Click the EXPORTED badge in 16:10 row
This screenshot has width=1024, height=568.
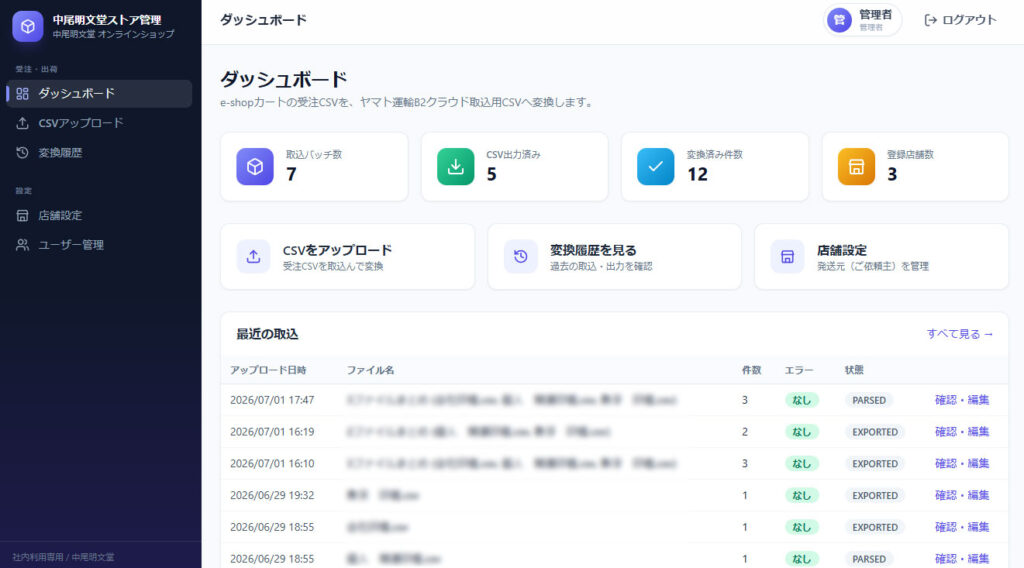coord(874,464)
